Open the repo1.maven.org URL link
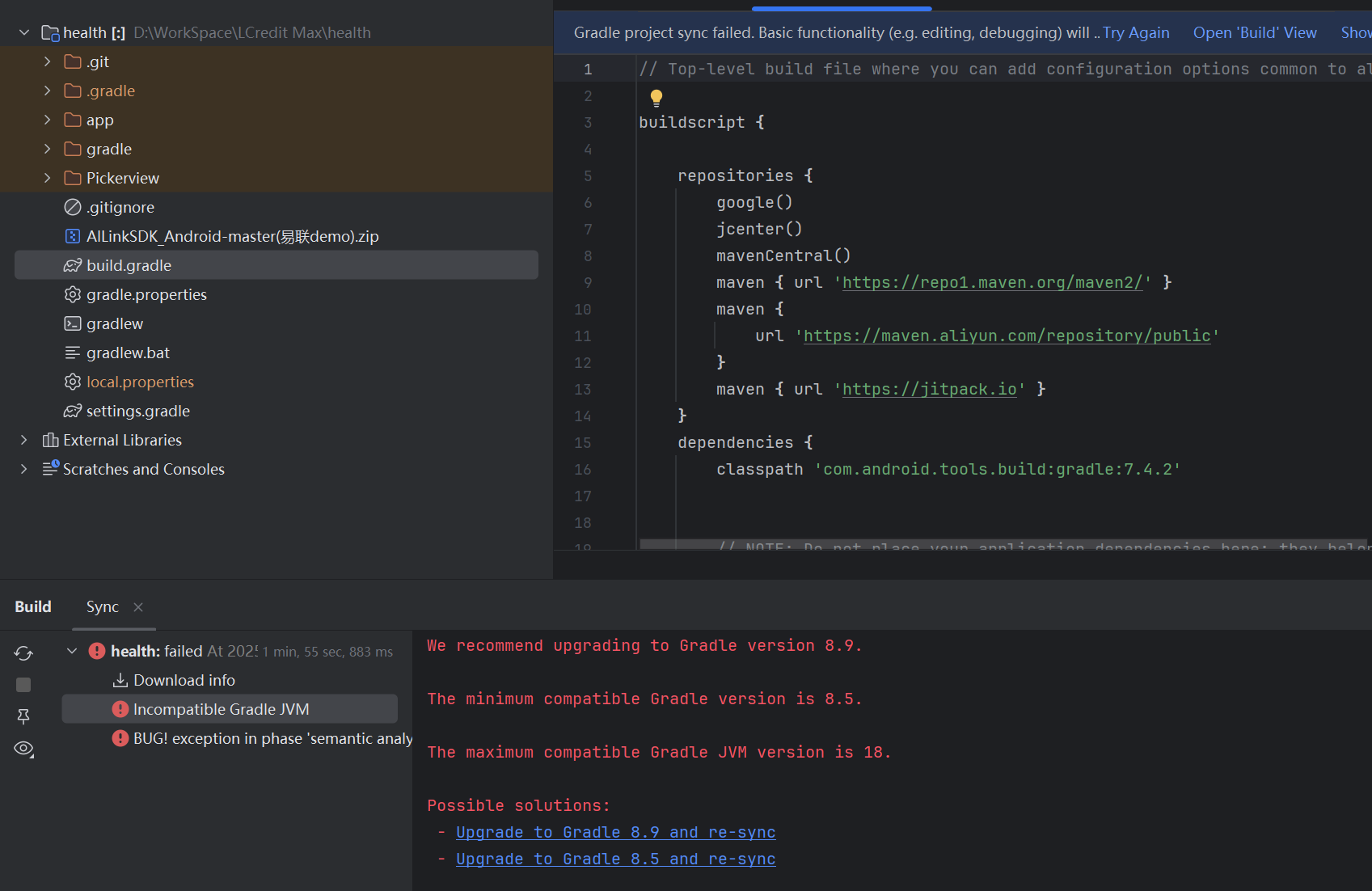This screenshot has width=1372, height=891. 993,282
